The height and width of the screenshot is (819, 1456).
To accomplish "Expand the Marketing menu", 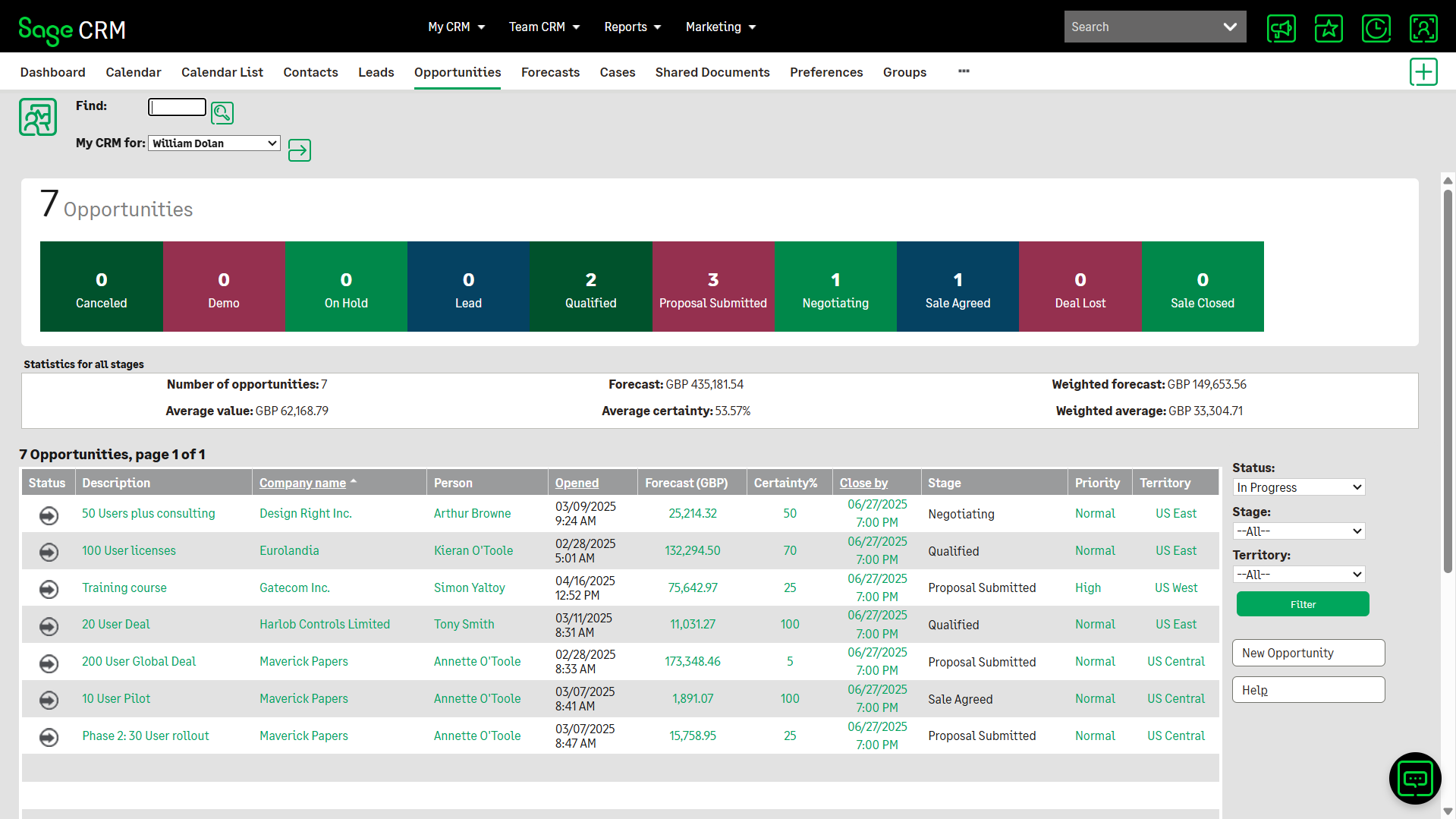I will pos(721,27).
